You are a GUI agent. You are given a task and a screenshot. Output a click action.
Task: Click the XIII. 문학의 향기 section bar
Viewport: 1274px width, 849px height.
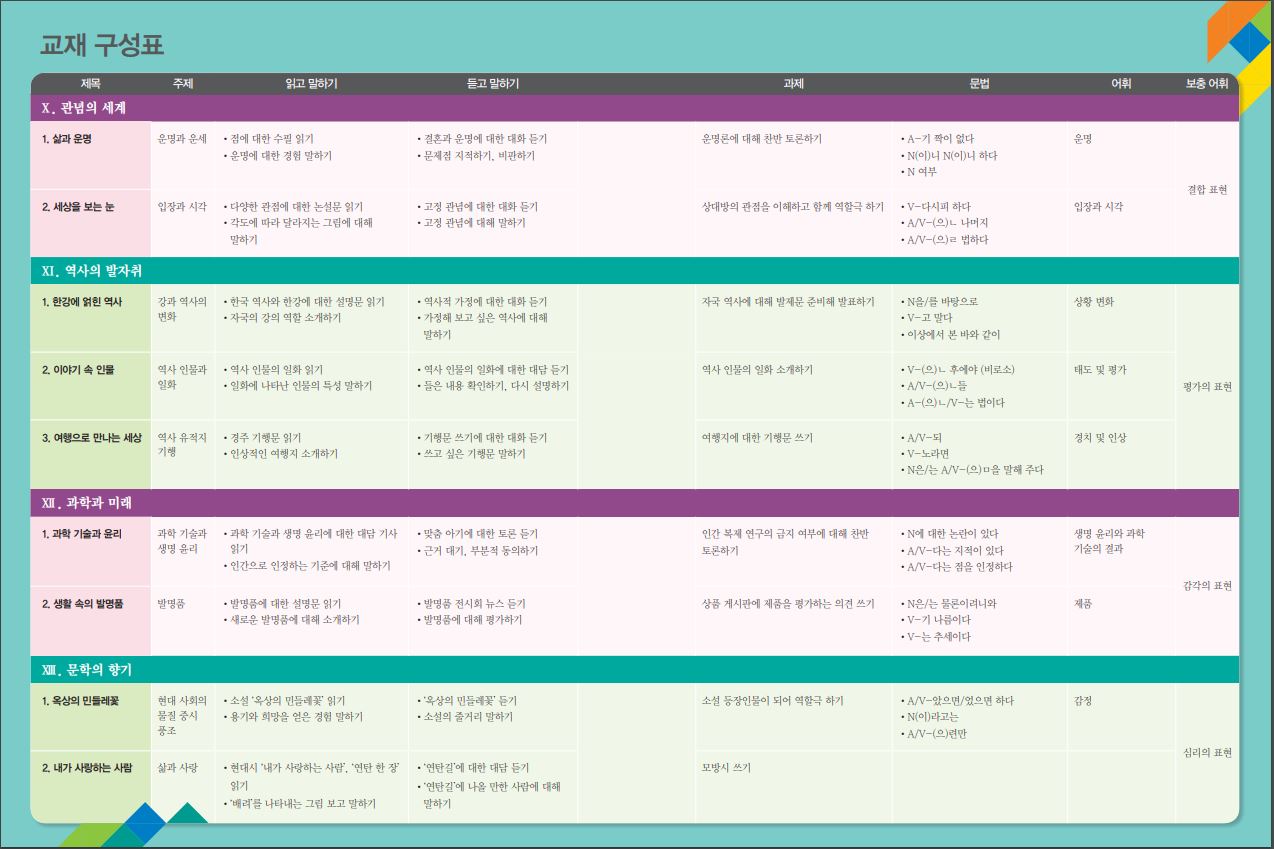(x=634, y=670)
